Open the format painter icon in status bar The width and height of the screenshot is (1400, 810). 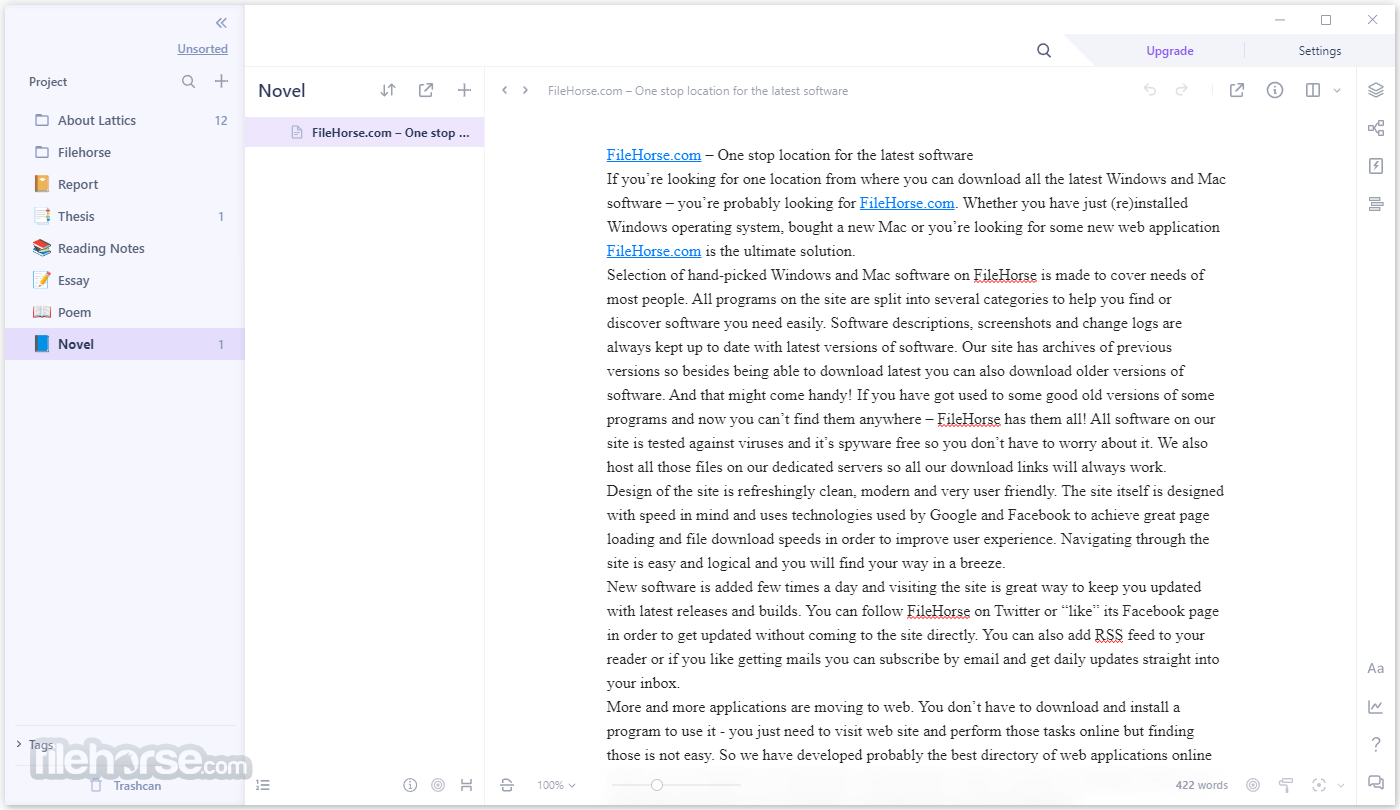point(1286,785)
